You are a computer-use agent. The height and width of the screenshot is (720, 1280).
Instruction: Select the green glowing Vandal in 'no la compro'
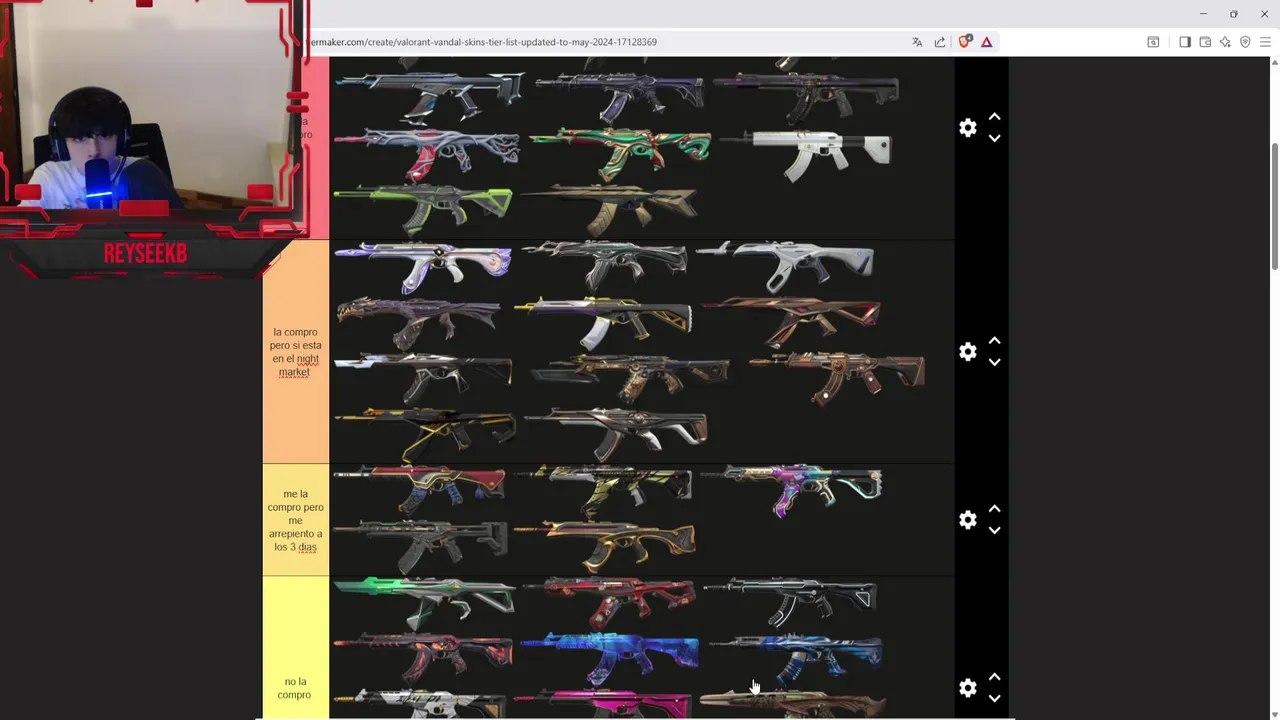[x=424, y=602]
